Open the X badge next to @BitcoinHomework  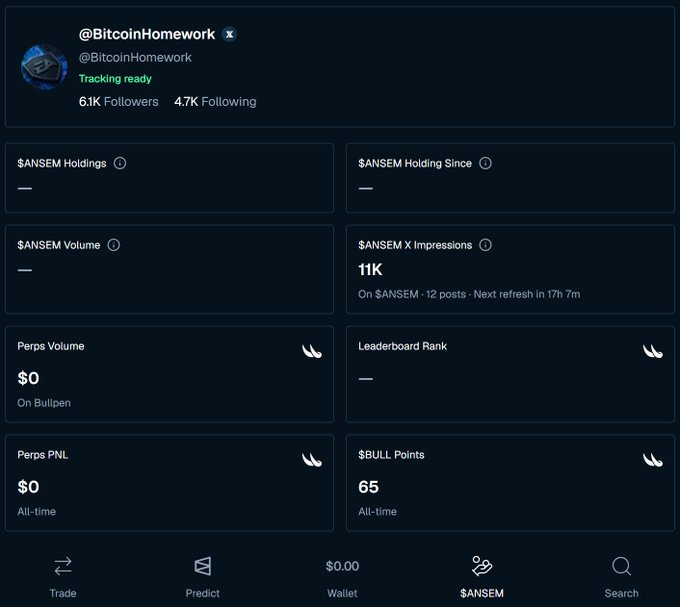point(229,34)
